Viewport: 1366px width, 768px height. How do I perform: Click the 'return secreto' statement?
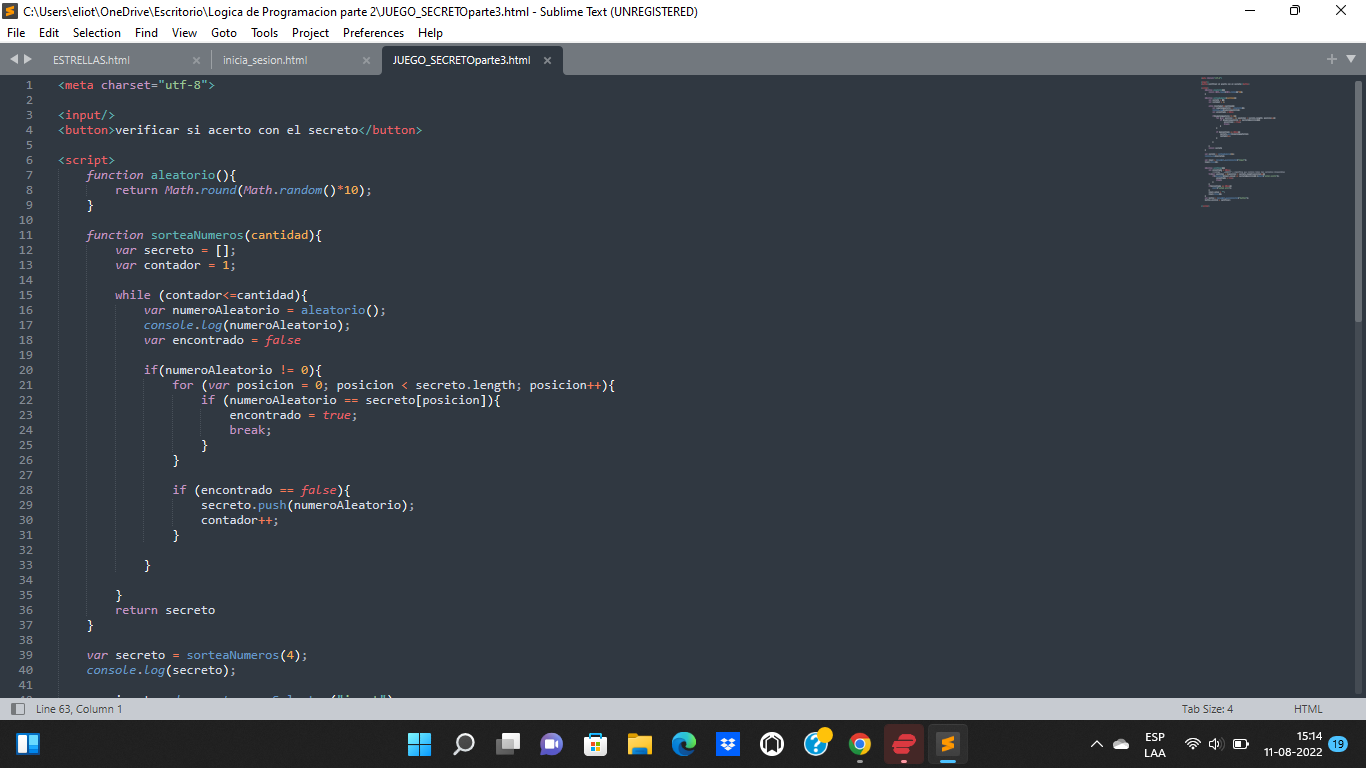165,610
